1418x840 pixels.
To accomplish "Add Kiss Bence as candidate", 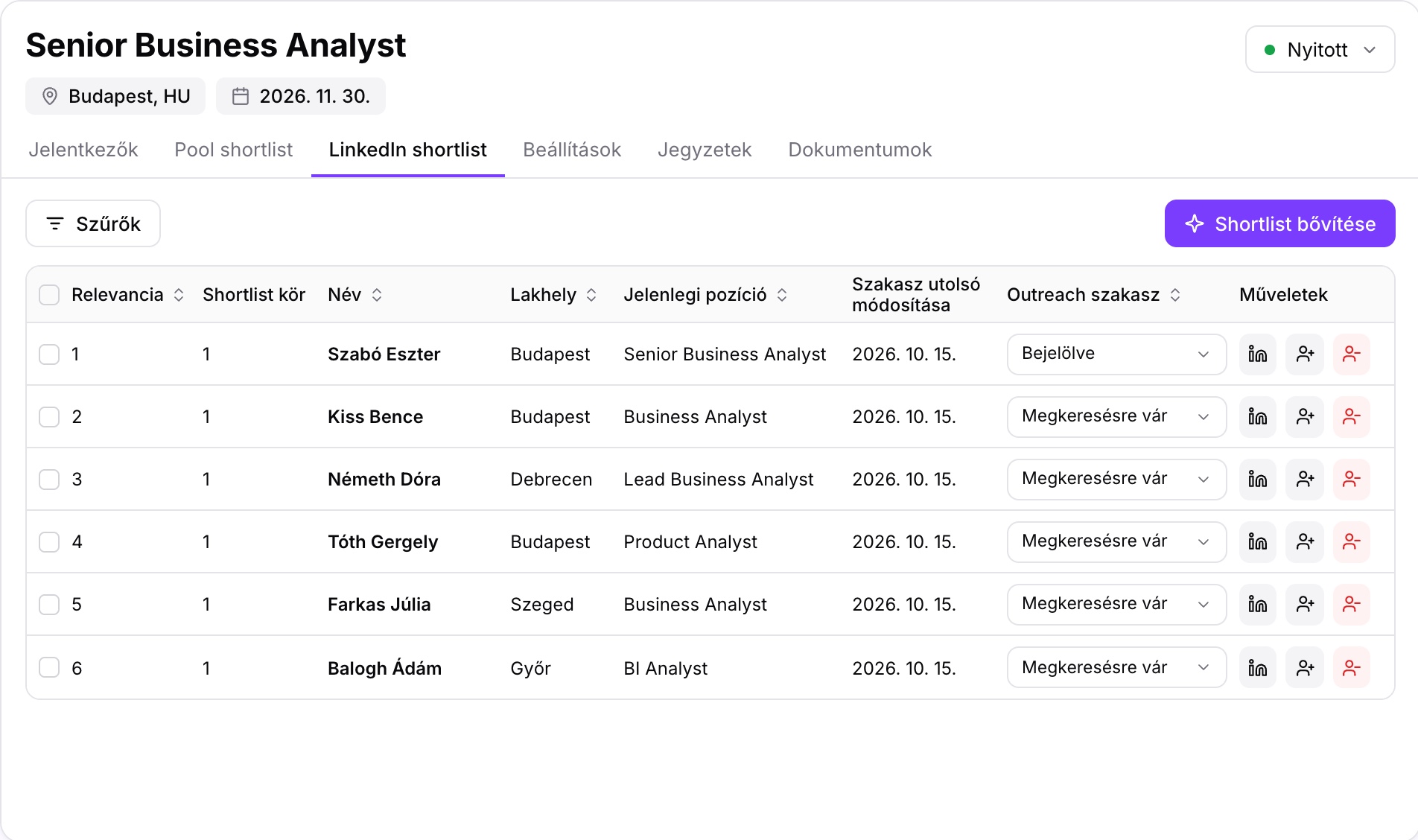I will (1305, 416).
